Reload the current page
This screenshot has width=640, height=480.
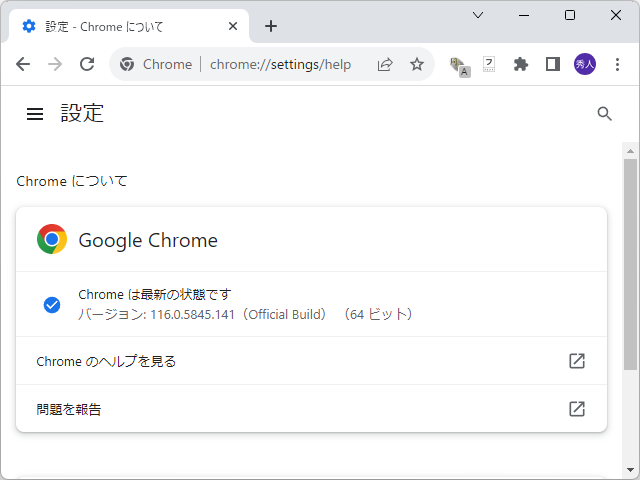click(87, 64)
